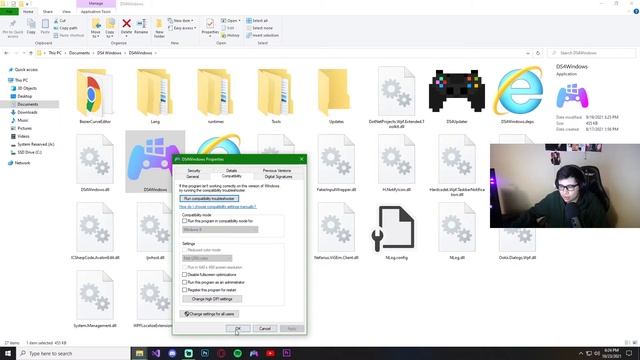Image resolution: width=640 pixels, height=360 pixels.
Task: Select the System.Management.dll file
Action: [95, 300]
